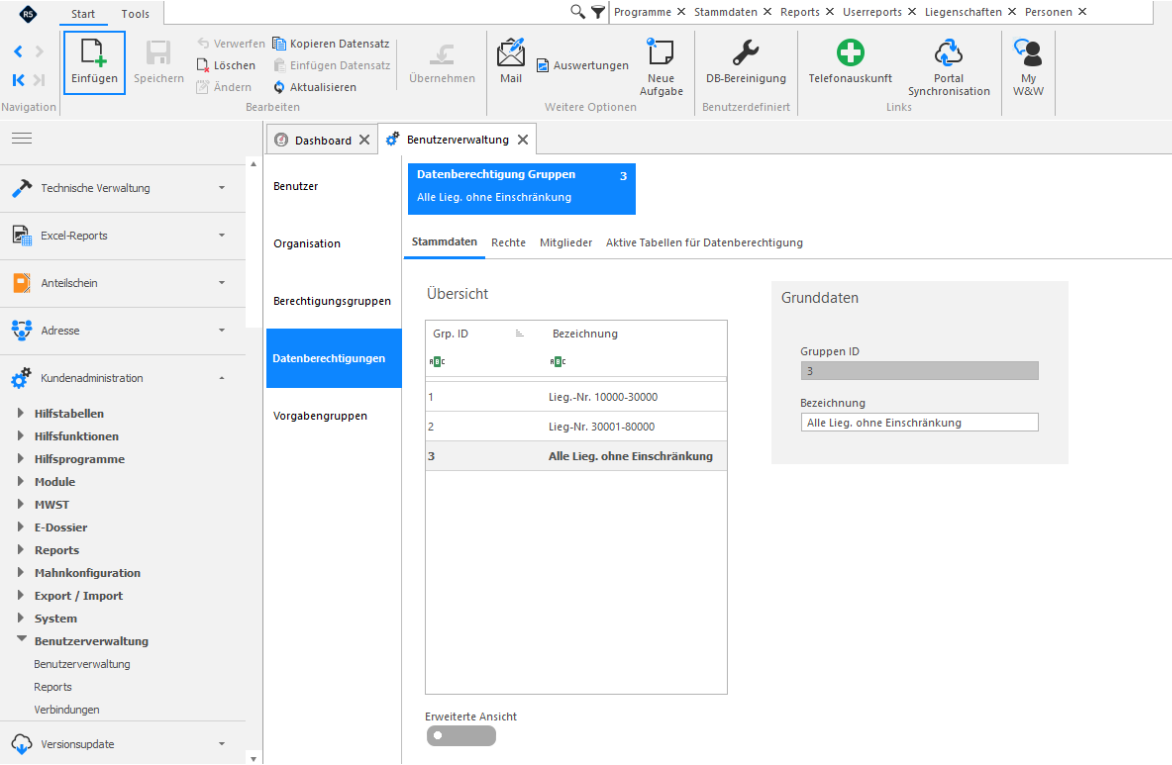Switch to the Dashboard tab
This screenshot has height=765, width=1172.
coord(322,140)
